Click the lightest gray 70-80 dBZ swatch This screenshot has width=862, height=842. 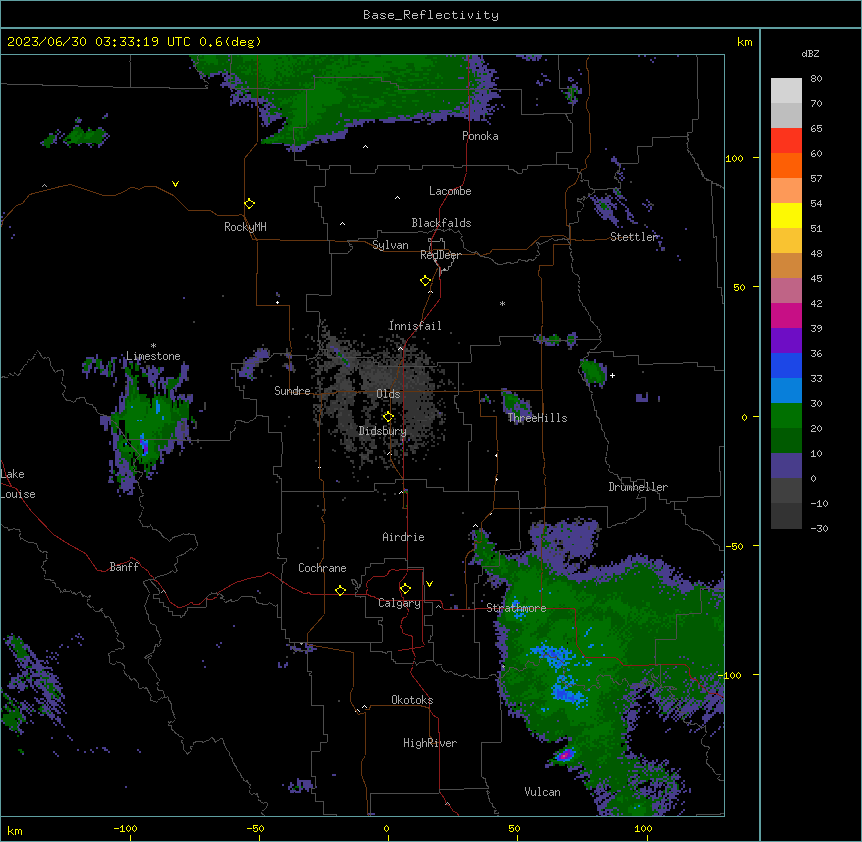[786, 90]
